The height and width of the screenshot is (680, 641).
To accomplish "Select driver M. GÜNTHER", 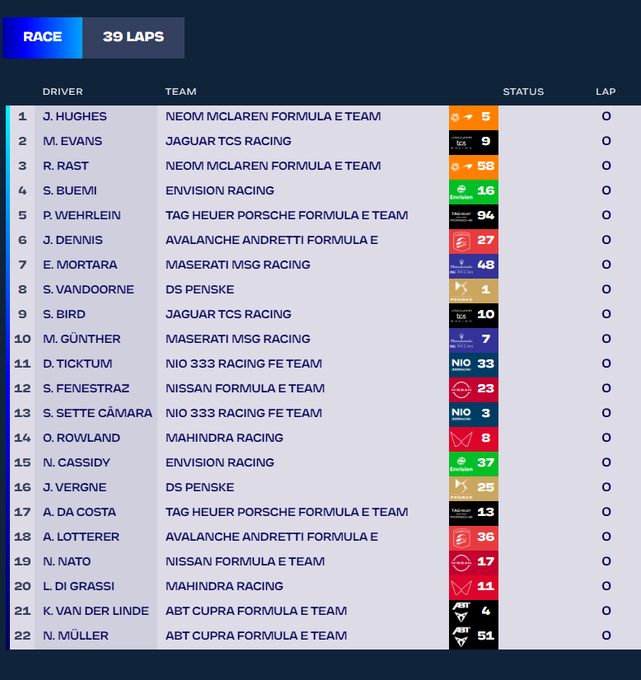I will (82, 339).
